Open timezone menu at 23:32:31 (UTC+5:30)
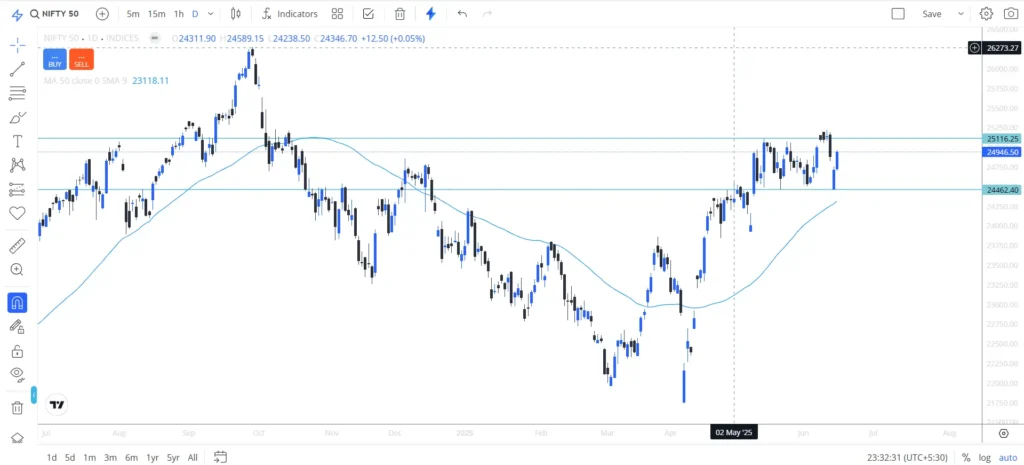1024x465 pixels. coord(908,457)
